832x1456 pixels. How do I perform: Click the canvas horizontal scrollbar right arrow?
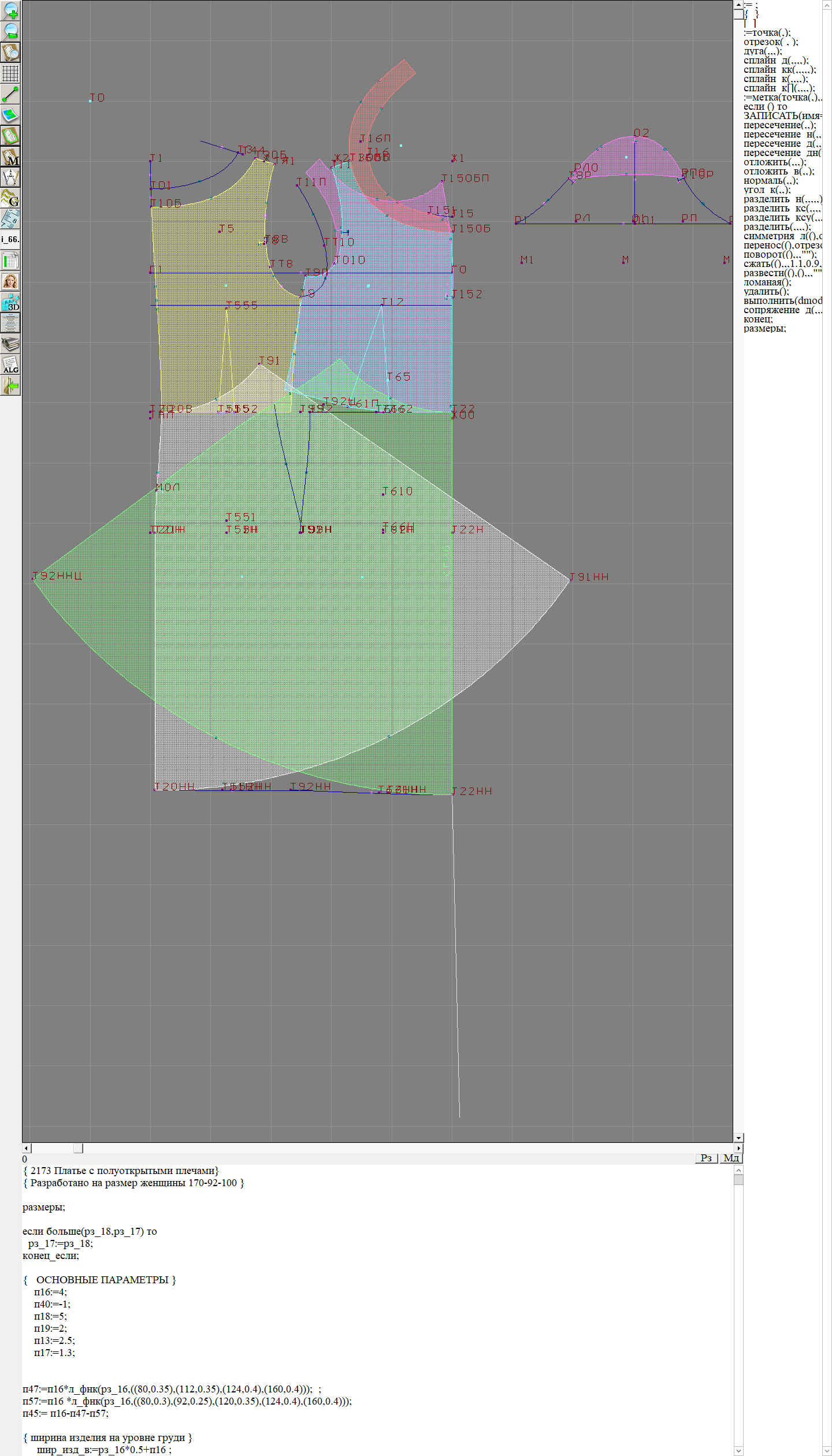click(738, 1148)
